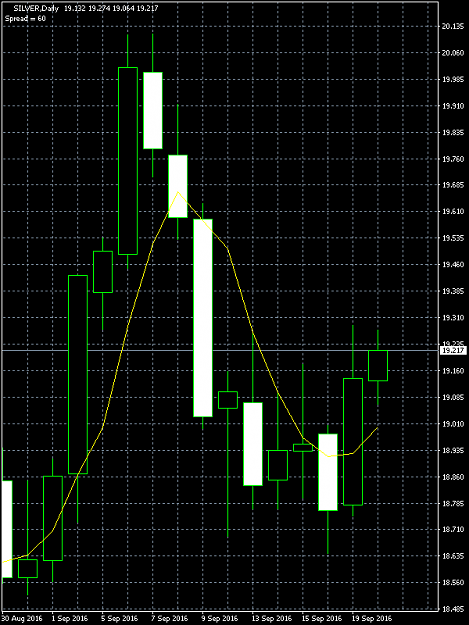This screenshot has width=469, height=625.
Task: Click the yellow moving average line peak
Action: tap(178, 193)
